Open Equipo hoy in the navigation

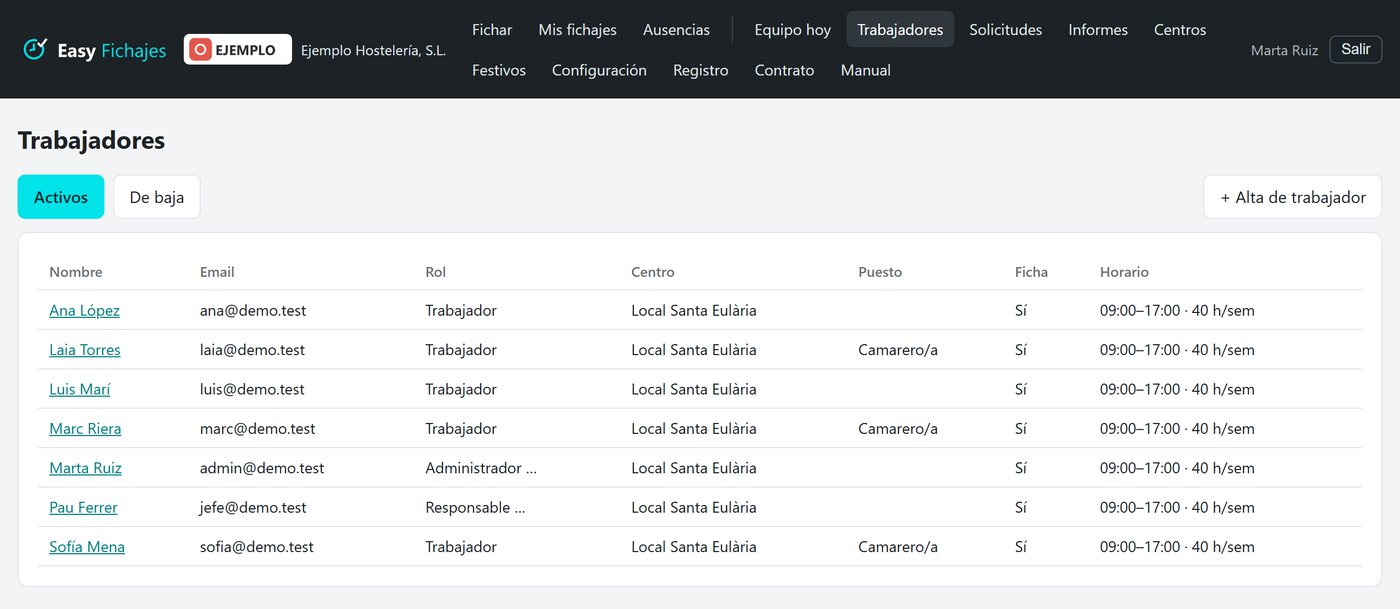(x=793, y=30)
